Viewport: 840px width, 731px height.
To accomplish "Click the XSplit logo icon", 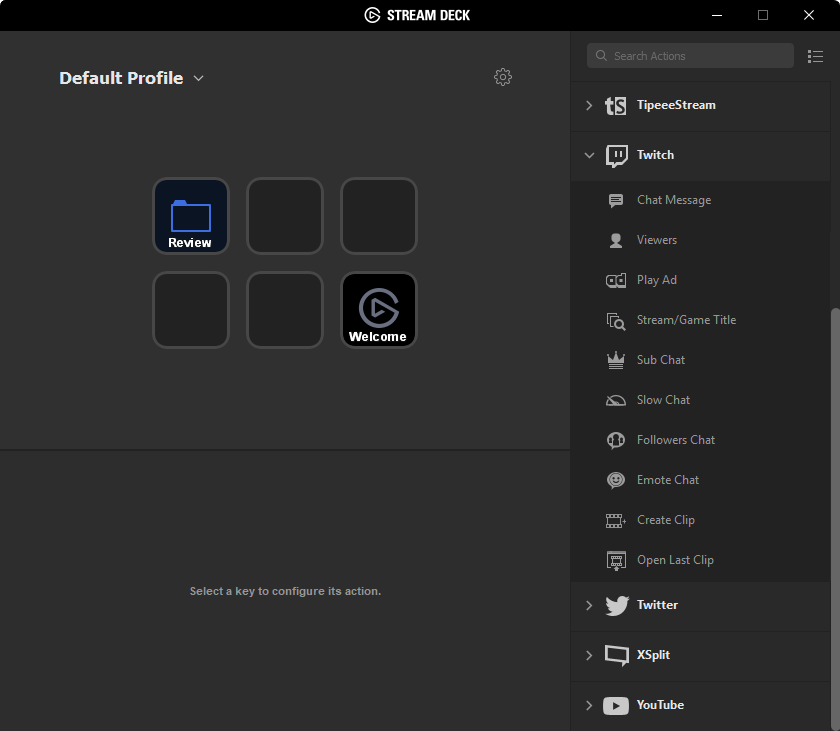I will click(x=617, y=655).
